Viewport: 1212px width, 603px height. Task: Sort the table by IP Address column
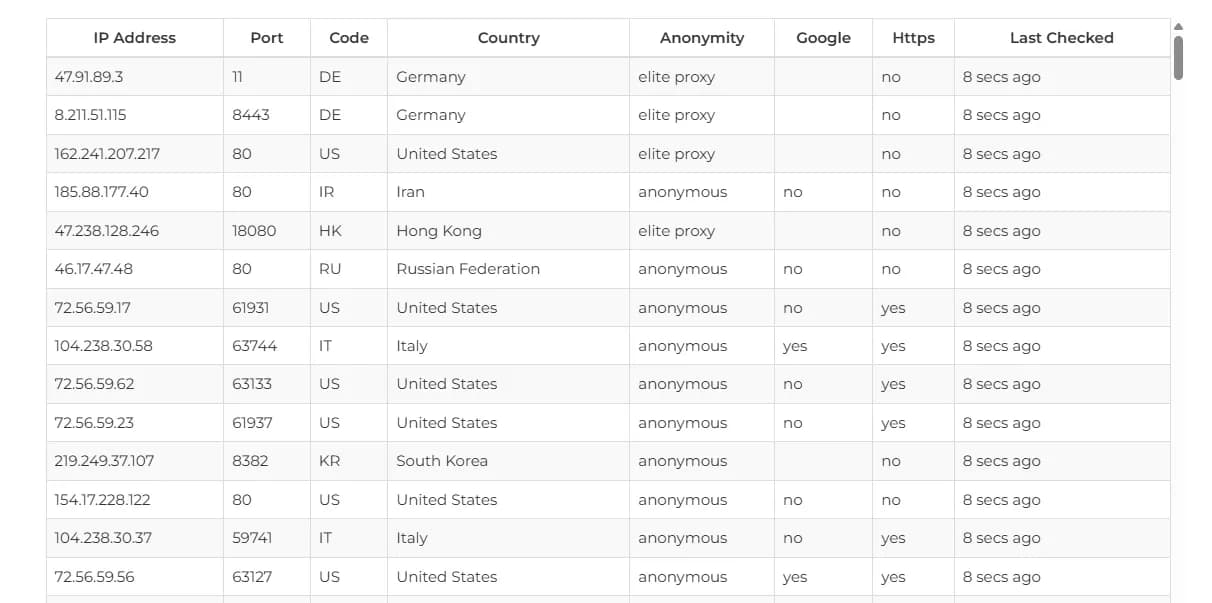click(x=135, y=37)
